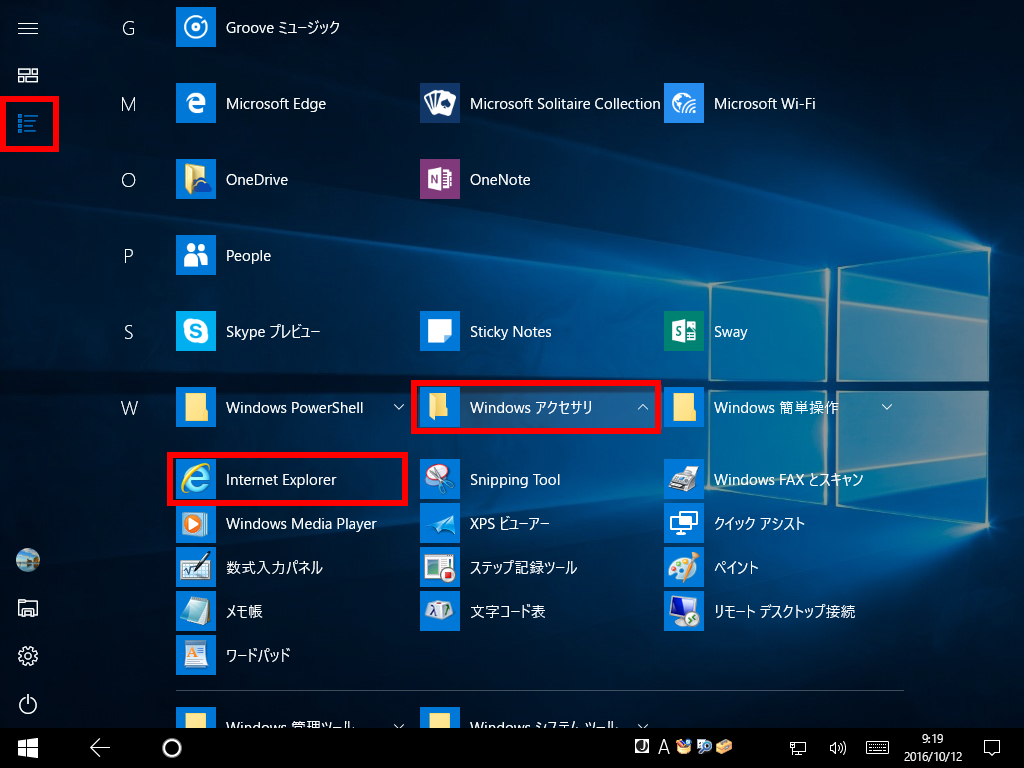The height and width of the screenshot is (768, 1024).
Task: Collapse Windows アクセサリ folder chevron
Action: pos(643,407)
